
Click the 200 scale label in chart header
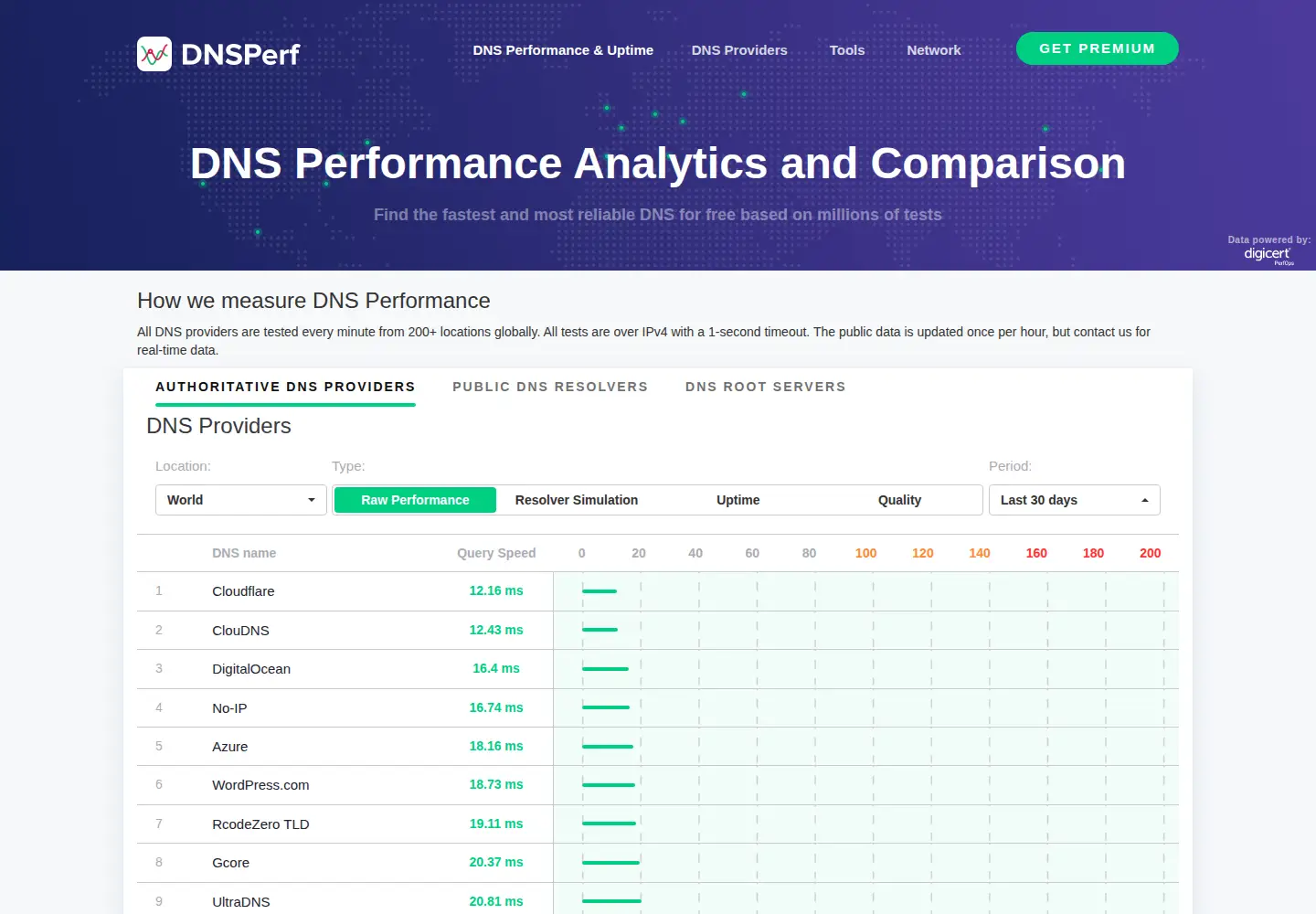point(1150,553)
